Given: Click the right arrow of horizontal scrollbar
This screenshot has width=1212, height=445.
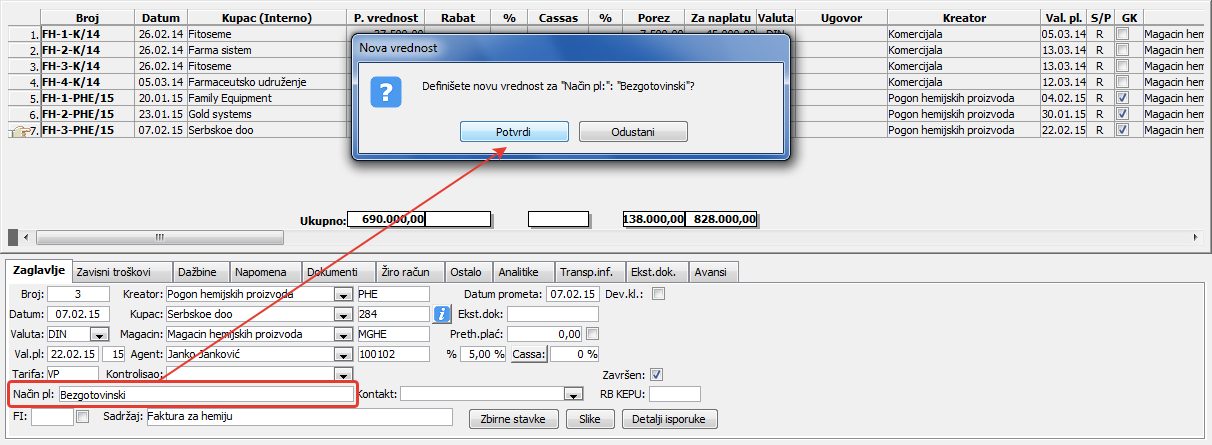Looking at the screenshot, I should click(x=1197, y=237).
